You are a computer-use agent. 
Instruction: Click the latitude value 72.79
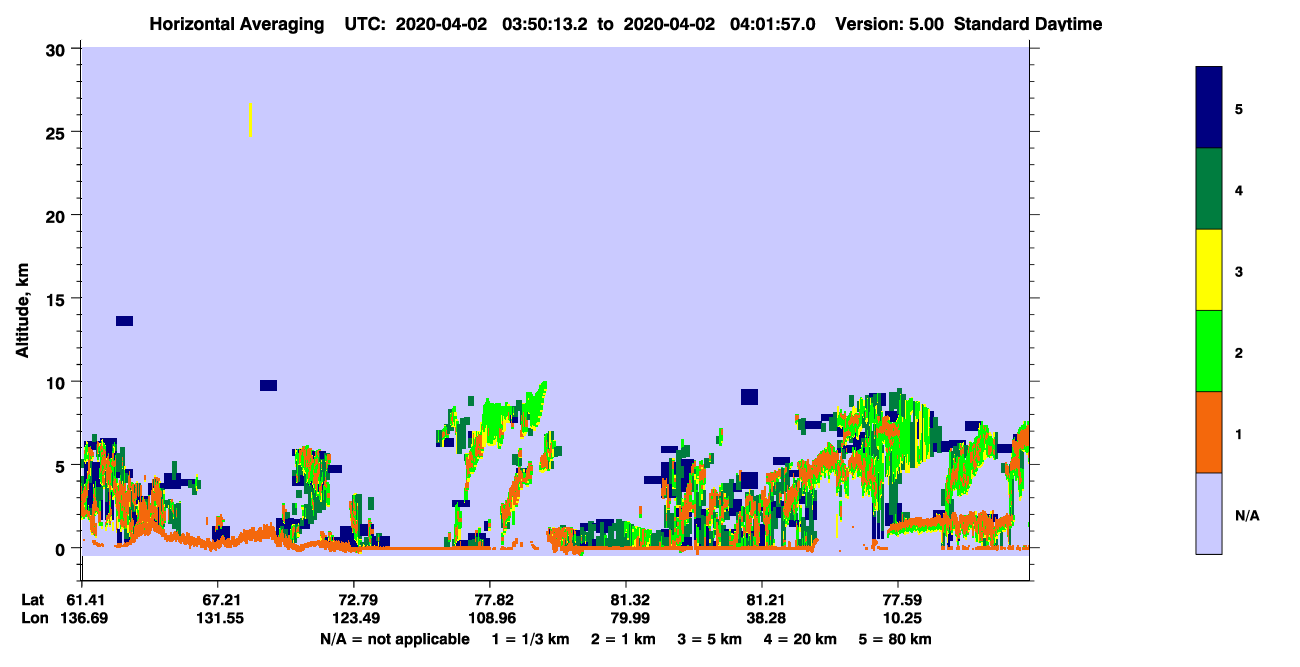pyautogui.click(x=354, y=600)
